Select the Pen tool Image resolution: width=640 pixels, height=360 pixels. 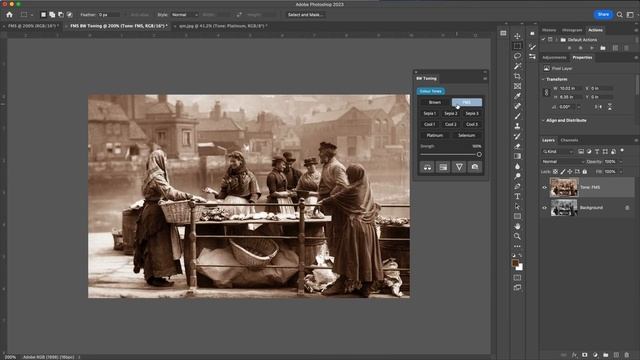pyautogui.click(x=517, y=186)
